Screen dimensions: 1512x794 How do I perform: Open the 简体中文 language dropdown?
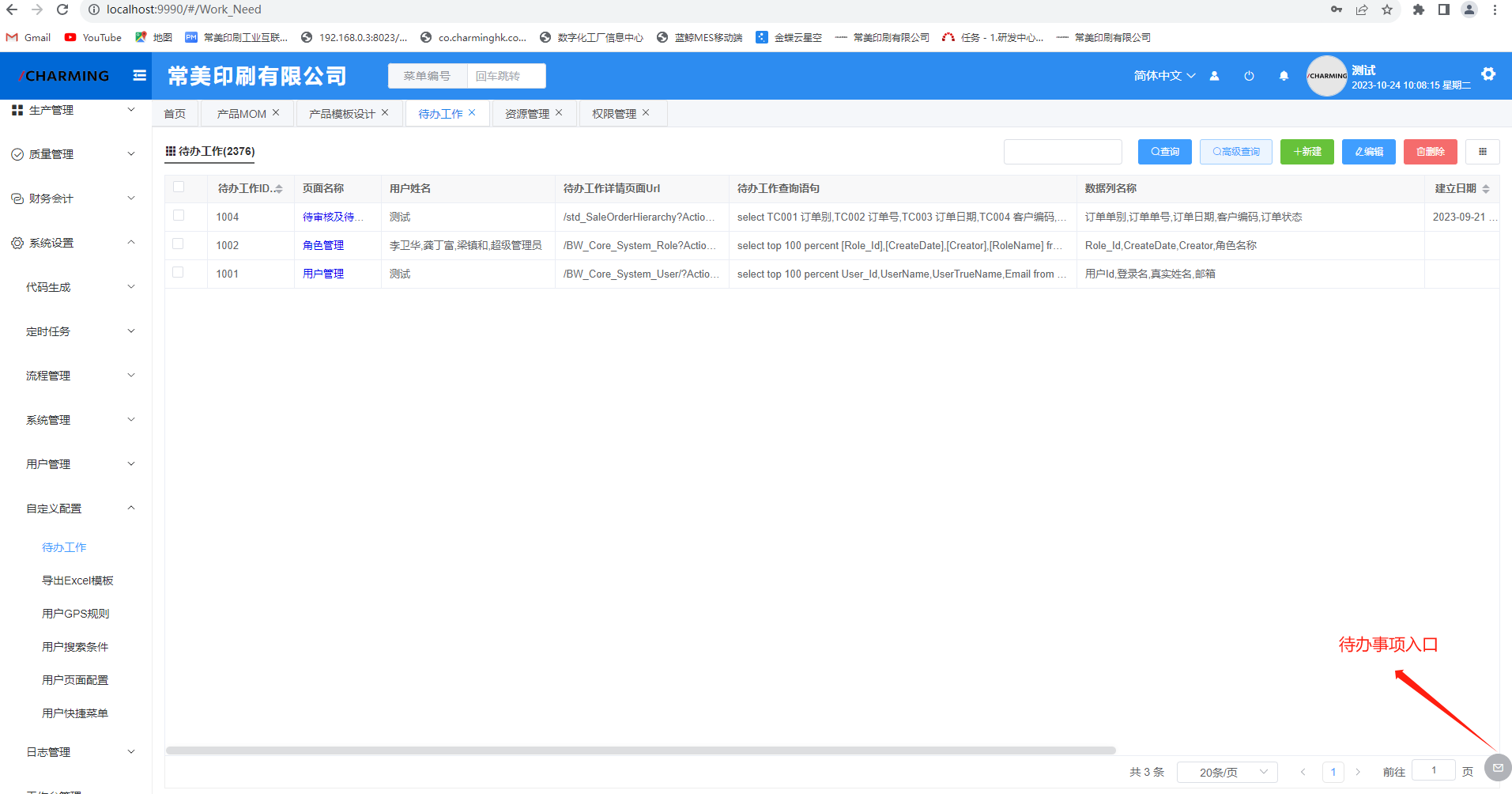coord(1164,76)
